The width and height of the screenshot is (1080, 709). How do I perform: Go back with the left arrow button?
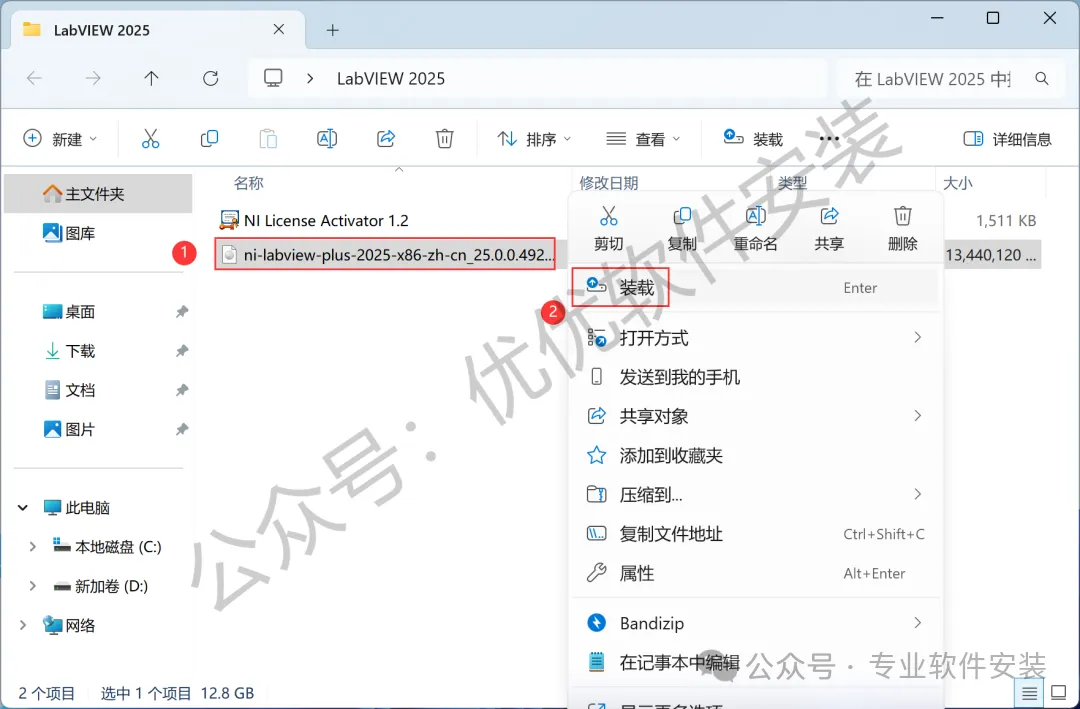pos(34,79)
